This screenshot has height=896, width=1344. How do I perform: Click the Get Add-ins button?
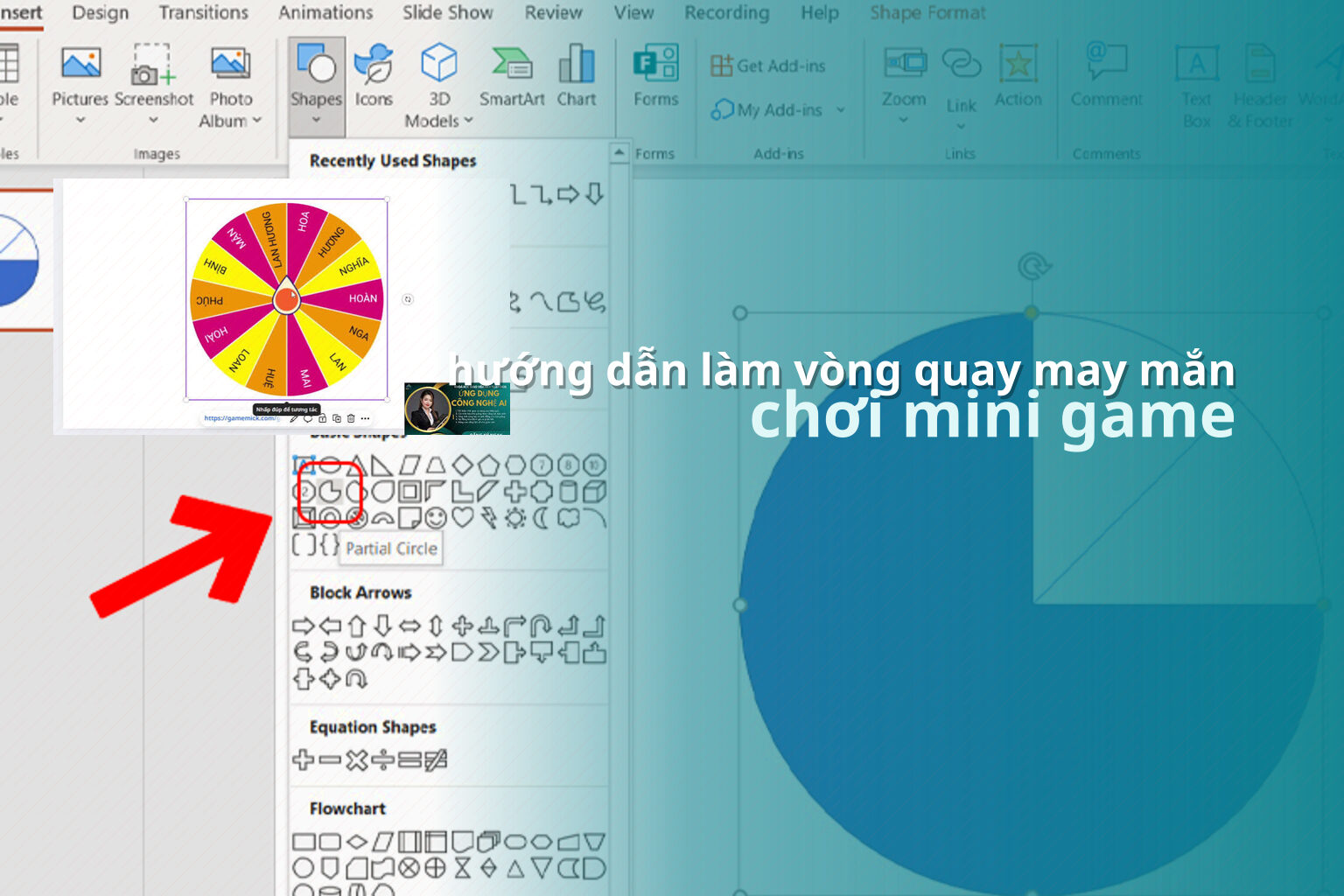pos(768,66)
